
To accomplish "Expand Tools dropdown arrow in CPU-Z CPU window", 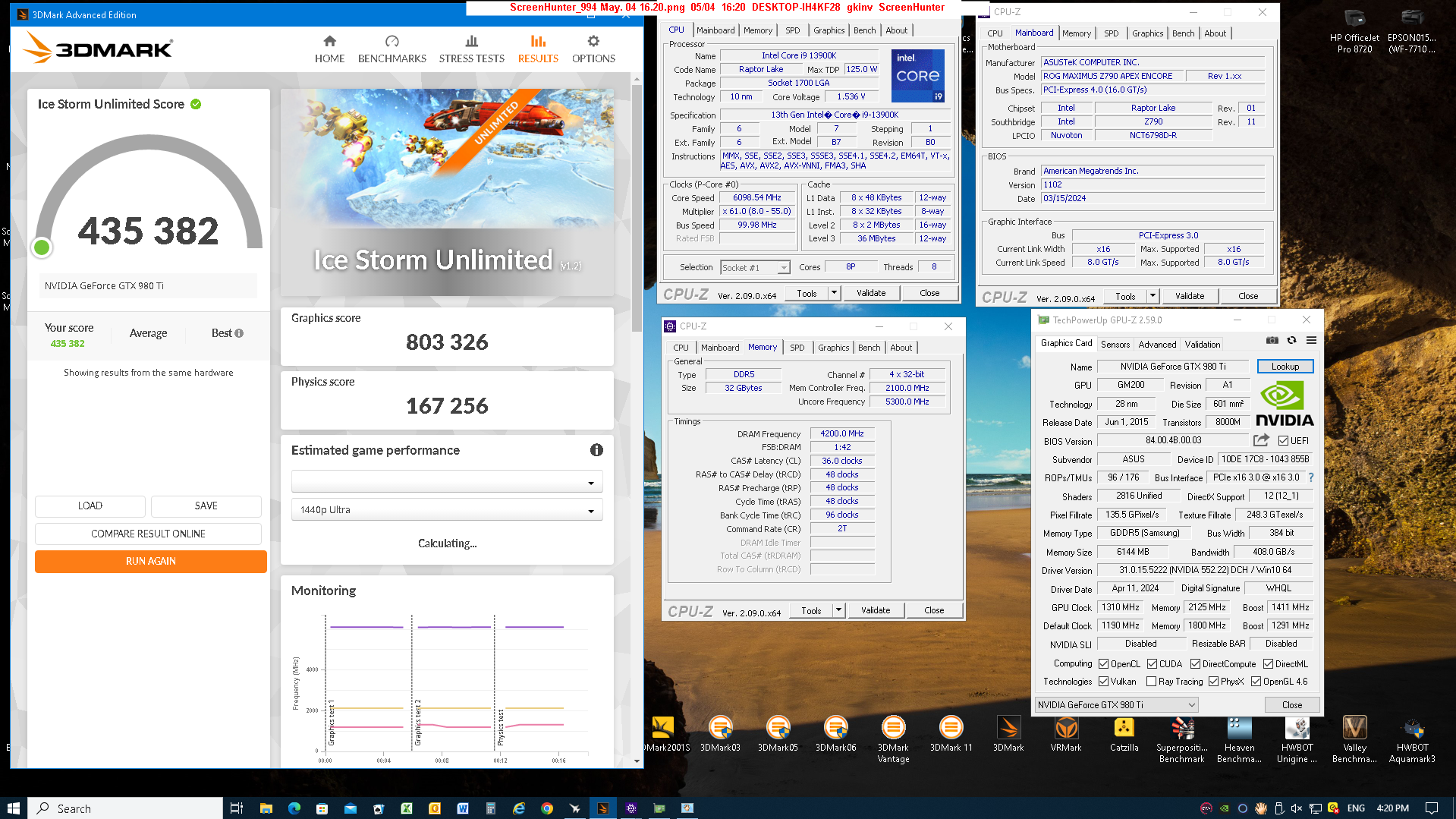I will tap(834, 293).
